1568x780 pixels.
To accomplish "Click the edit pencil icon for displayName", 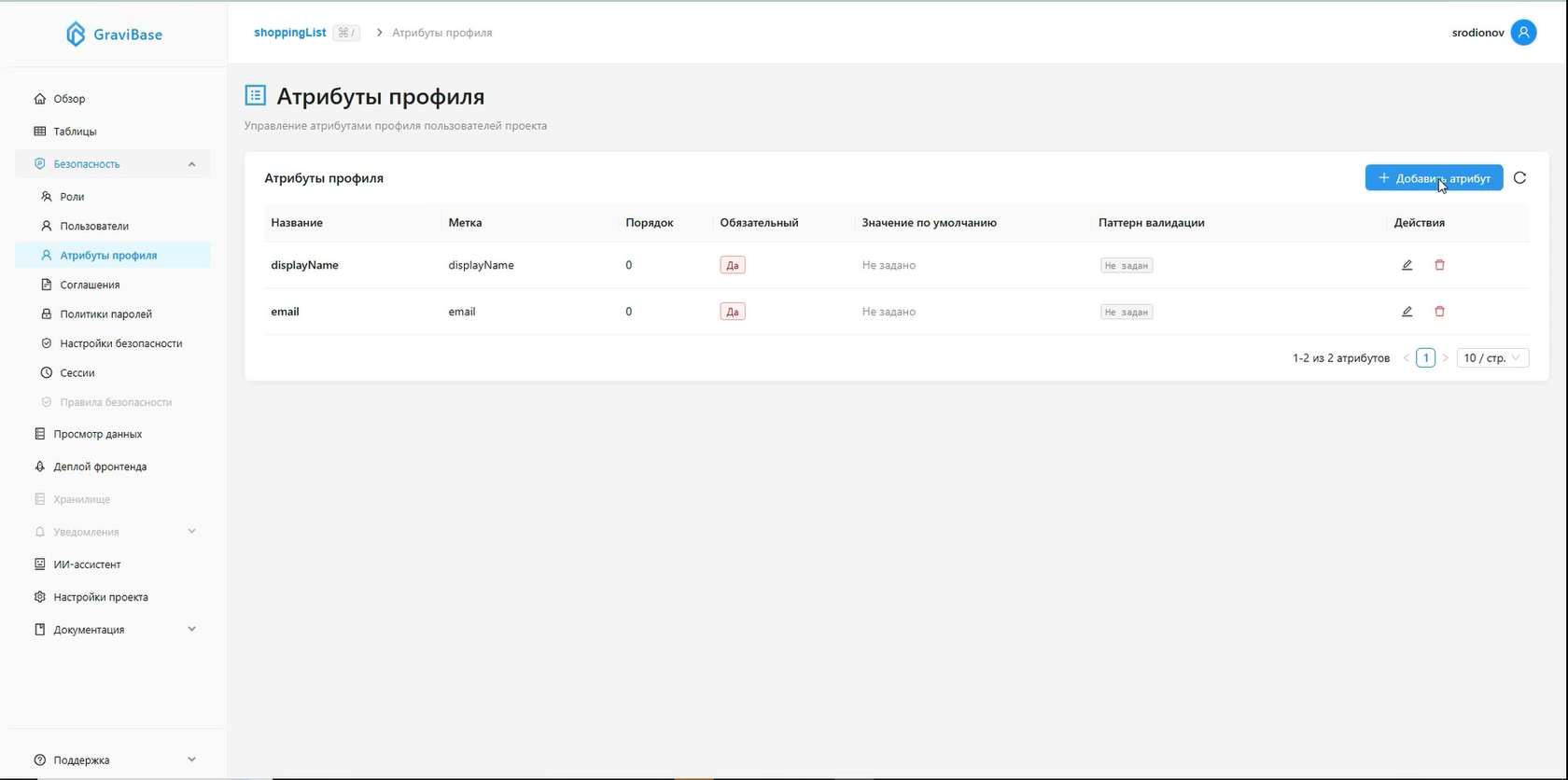I will coord(1407,265).
